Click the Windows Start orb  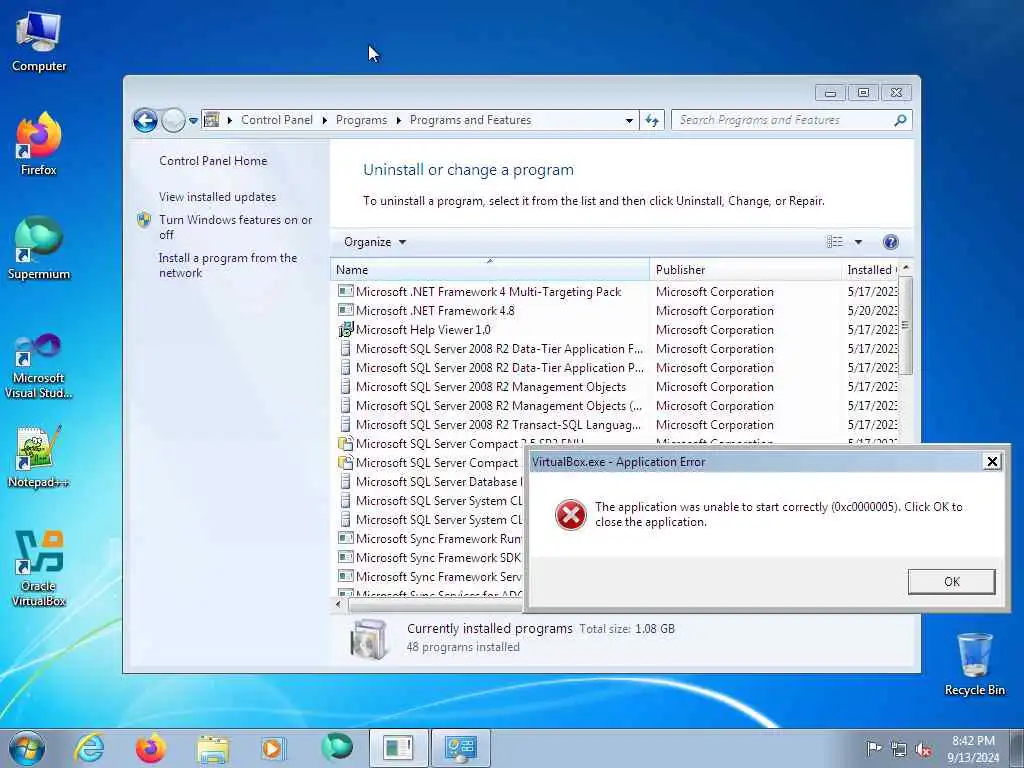[27, 748]
